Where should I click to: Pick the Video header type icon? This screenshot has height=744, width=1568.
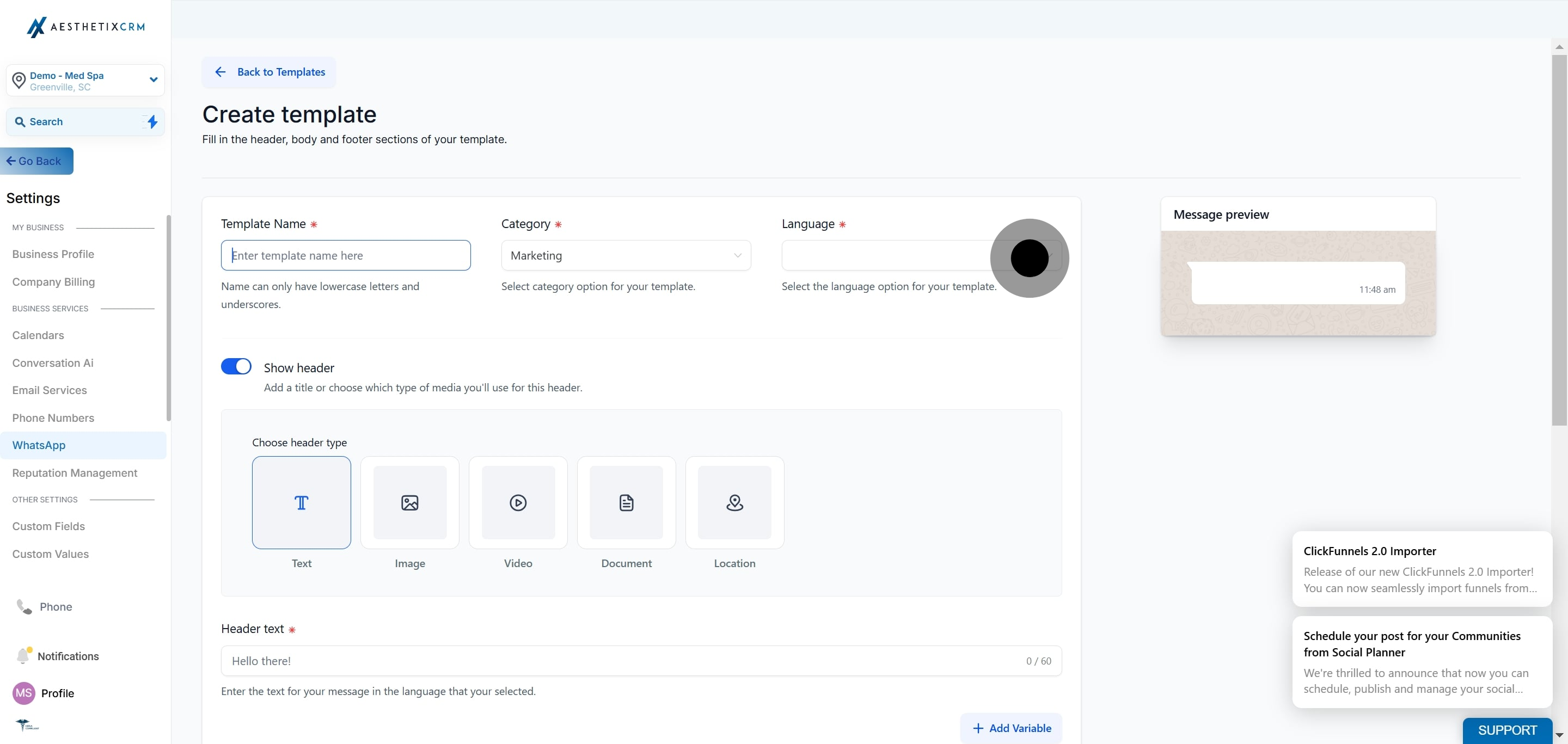click(x=518, y=502)
